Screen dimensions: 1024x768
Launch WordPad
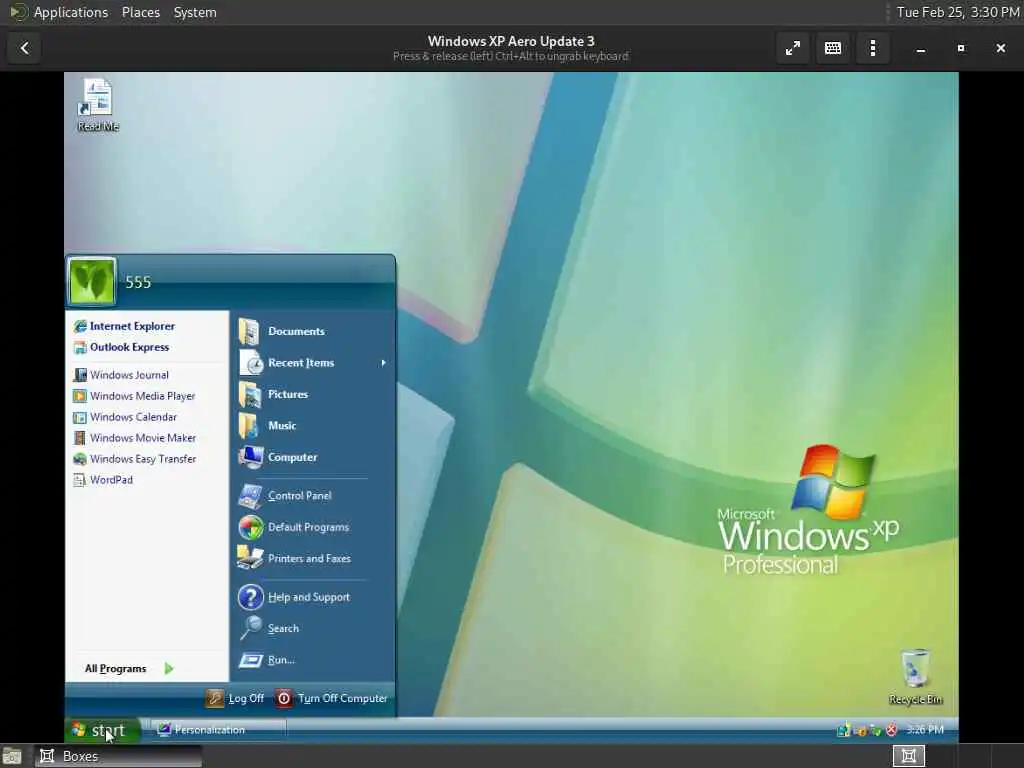point(103,479)
